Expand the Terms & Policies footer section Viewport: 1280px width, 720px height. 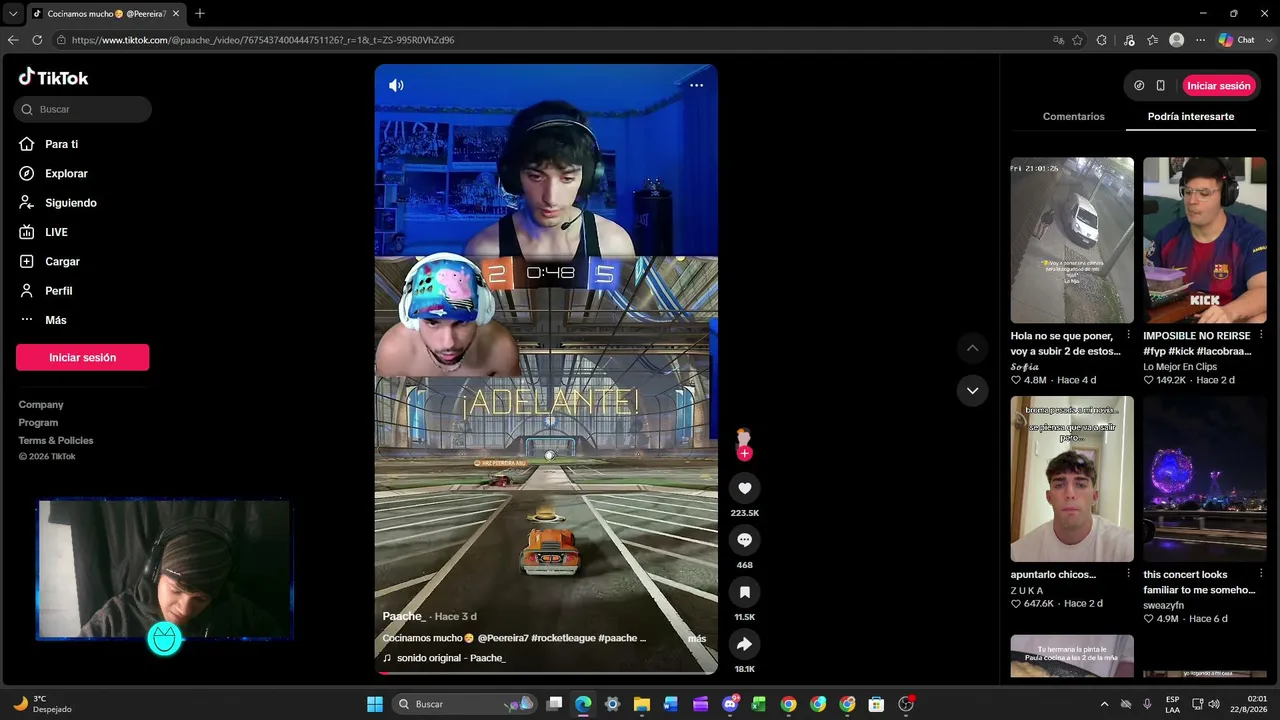click(56, 441)
